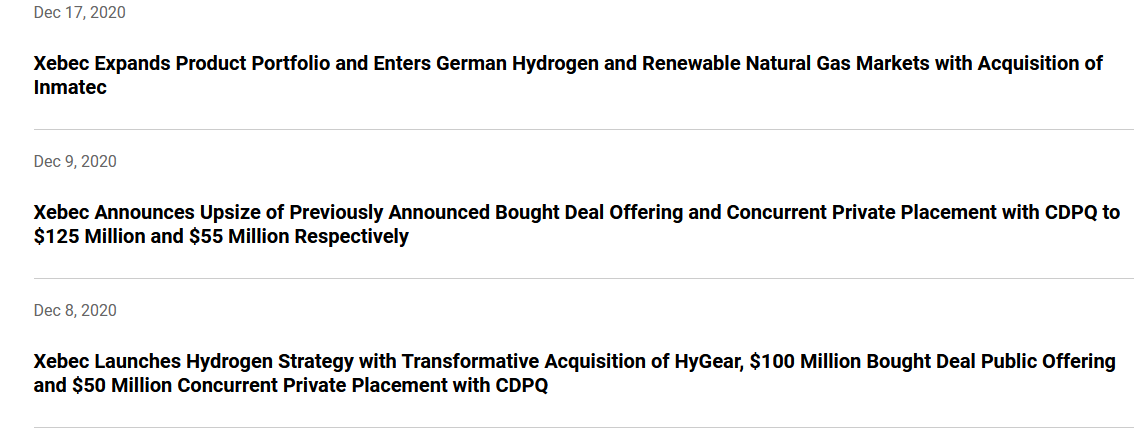Click the Dec 9, 2020 date label

click(76, 162)
